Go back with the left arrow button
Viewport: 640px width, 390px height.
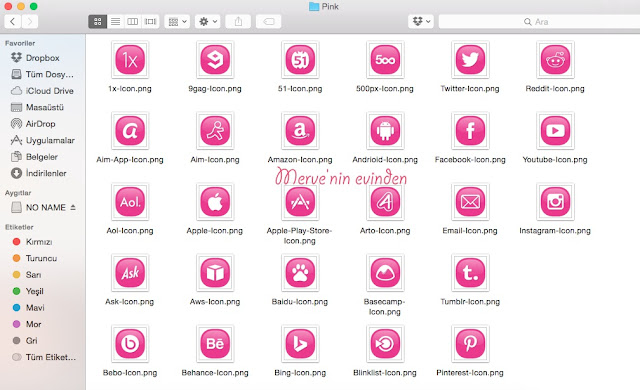click(13, 22)
